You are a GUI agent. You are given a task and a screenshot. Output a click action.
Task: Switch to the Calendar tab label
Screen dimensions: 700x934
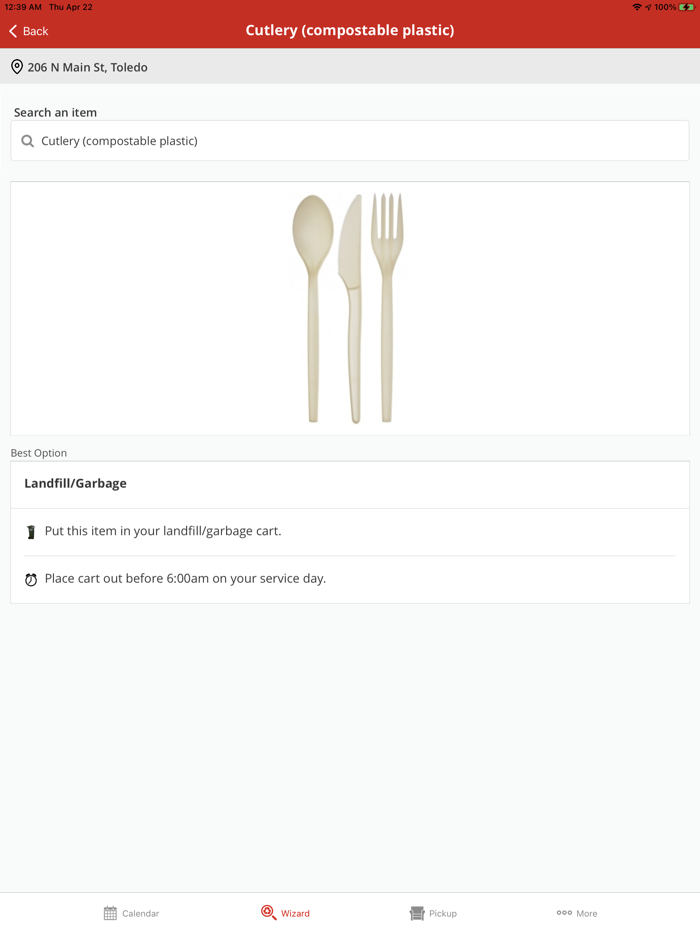[141, 913]
